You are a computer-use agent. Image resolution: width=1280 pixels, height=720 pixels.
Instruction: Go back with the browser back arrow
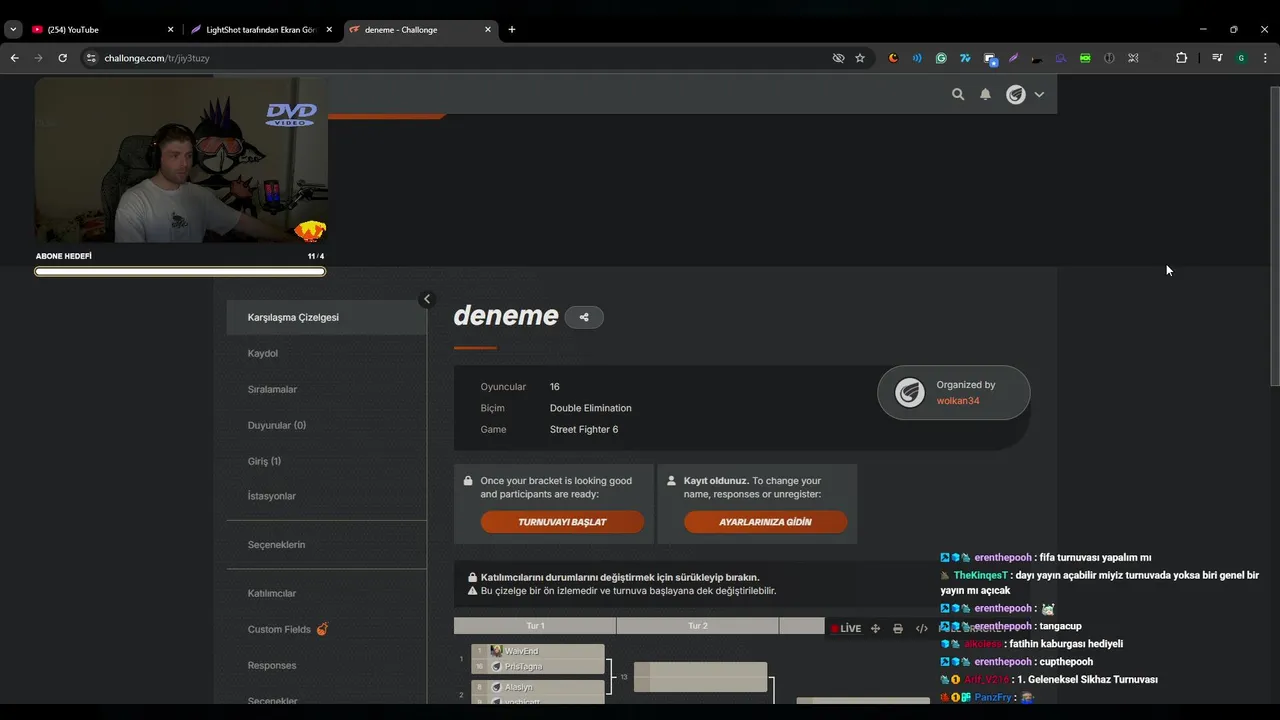point(14,58)
